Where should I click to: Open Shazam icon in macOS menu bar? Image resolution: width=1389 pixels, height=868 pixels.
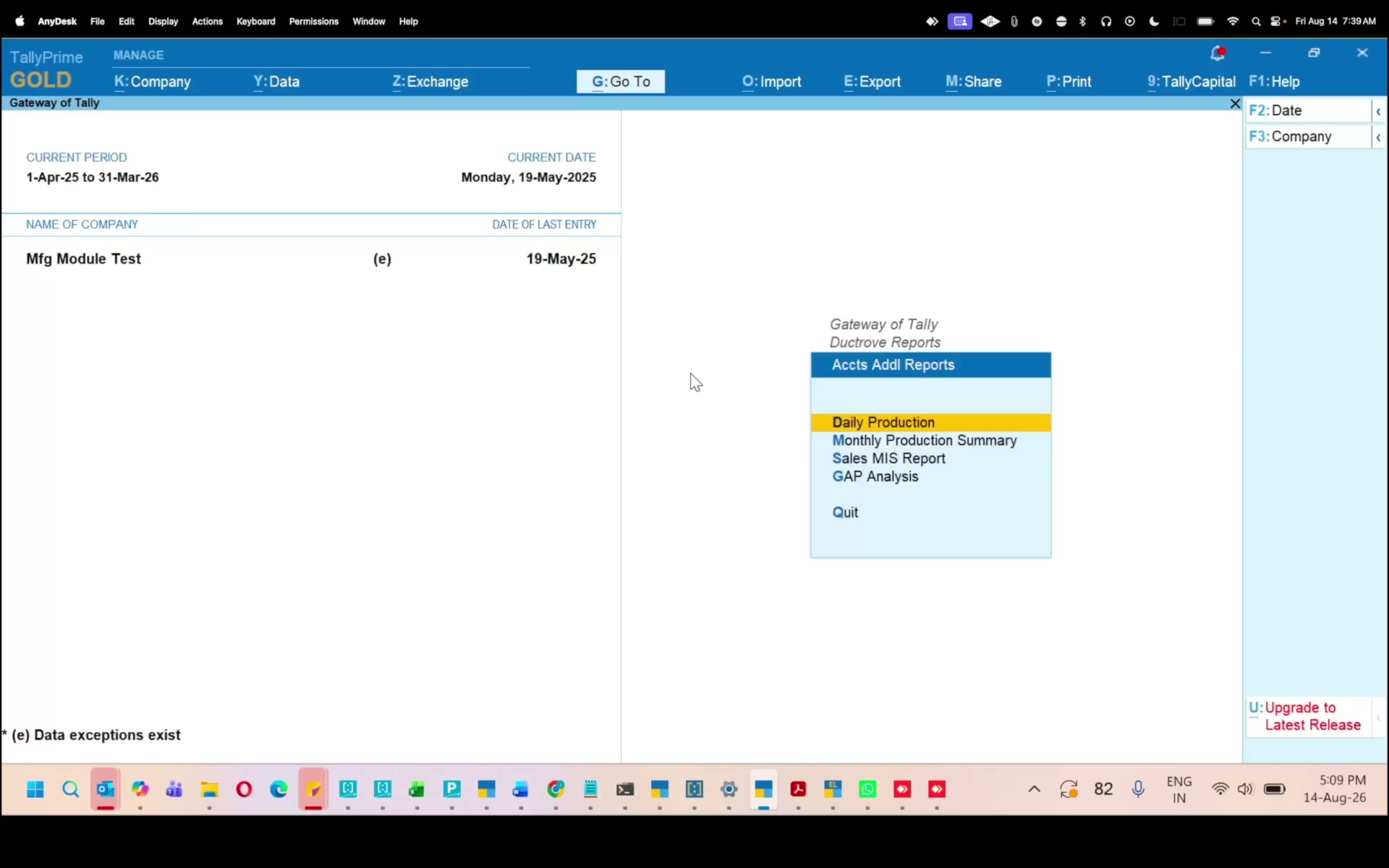pos(1037,22)
